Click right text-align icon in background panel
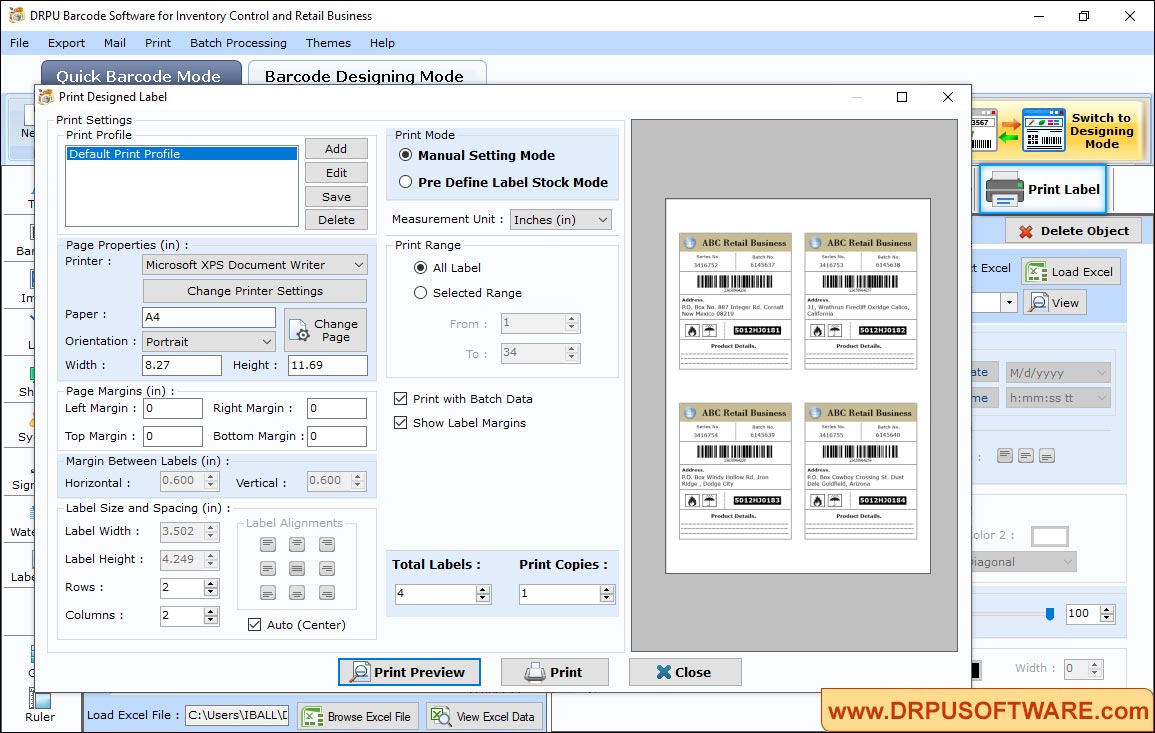Image resolution: width=1155 pixels, height=733 pixels. (1047, 456)
